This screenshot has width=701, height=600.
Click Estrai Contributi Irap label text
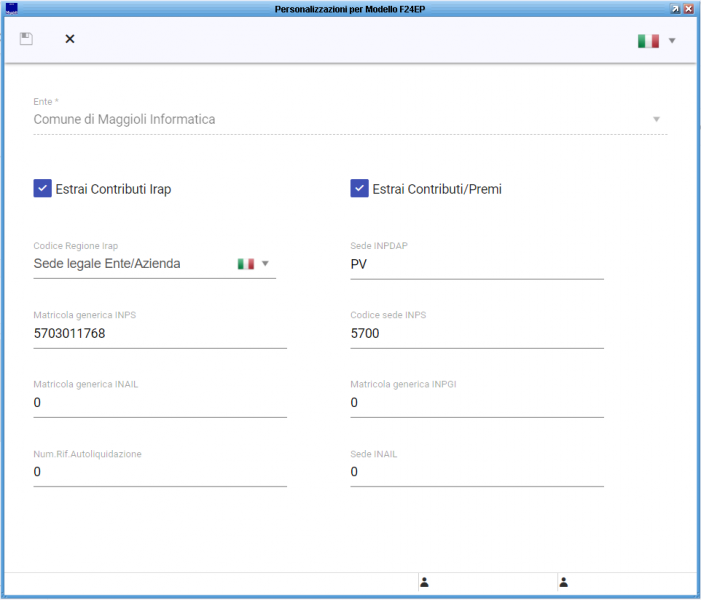113,189
